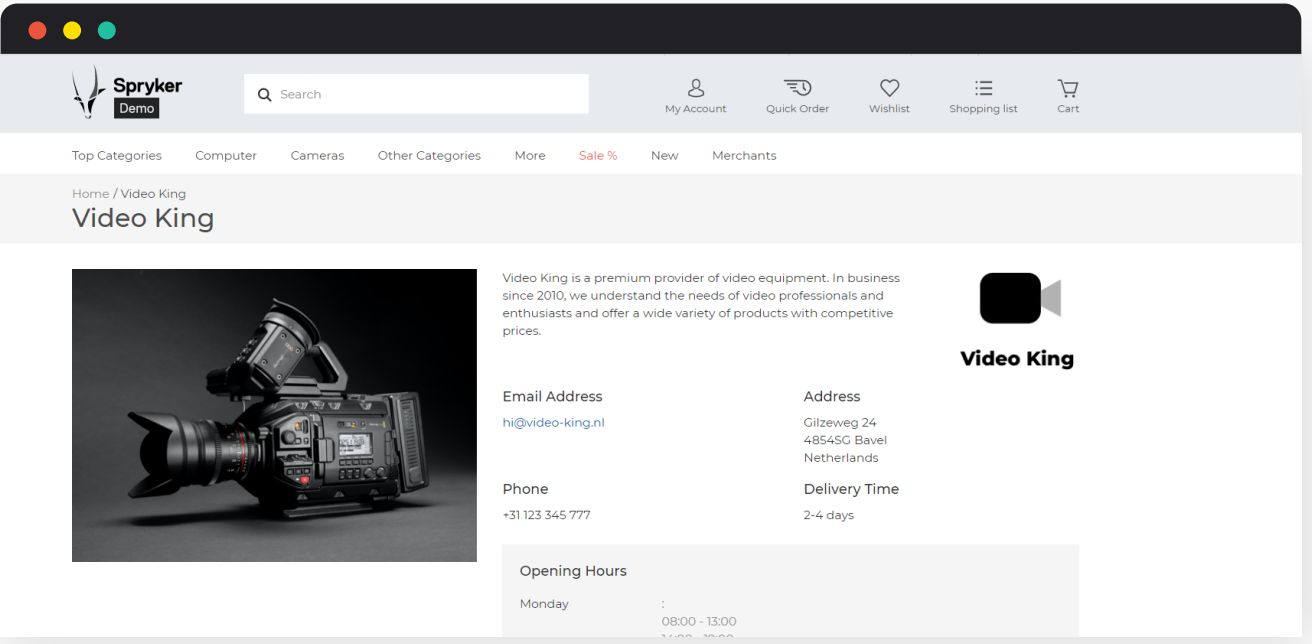The height and width of the screenshot is (644, 1312).
Task: Open the Wishlist heart icon
Action: [x=889, y=96]
